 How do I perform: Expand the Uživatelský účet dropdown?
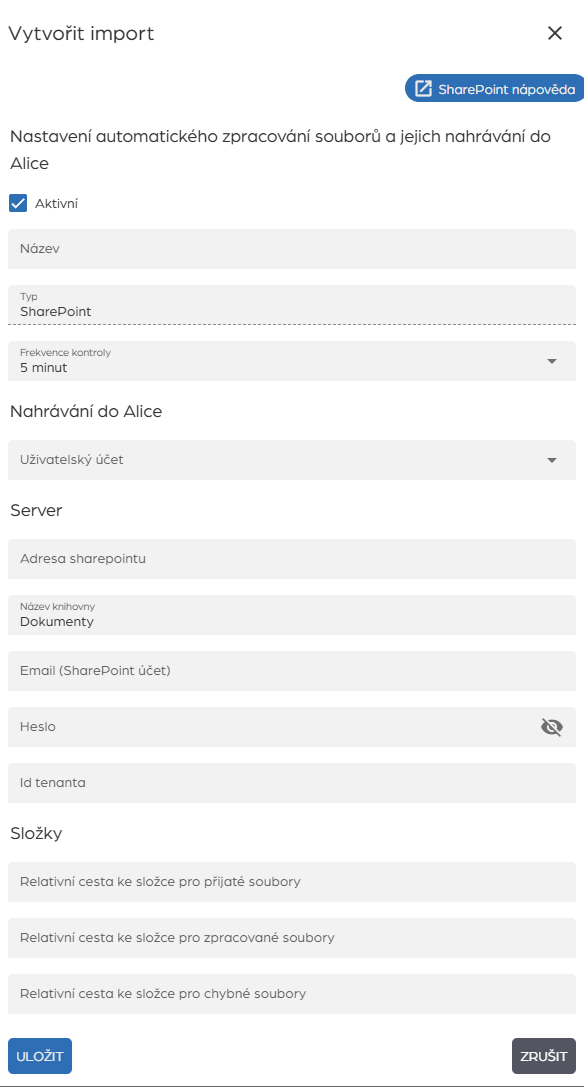point(552,460)
